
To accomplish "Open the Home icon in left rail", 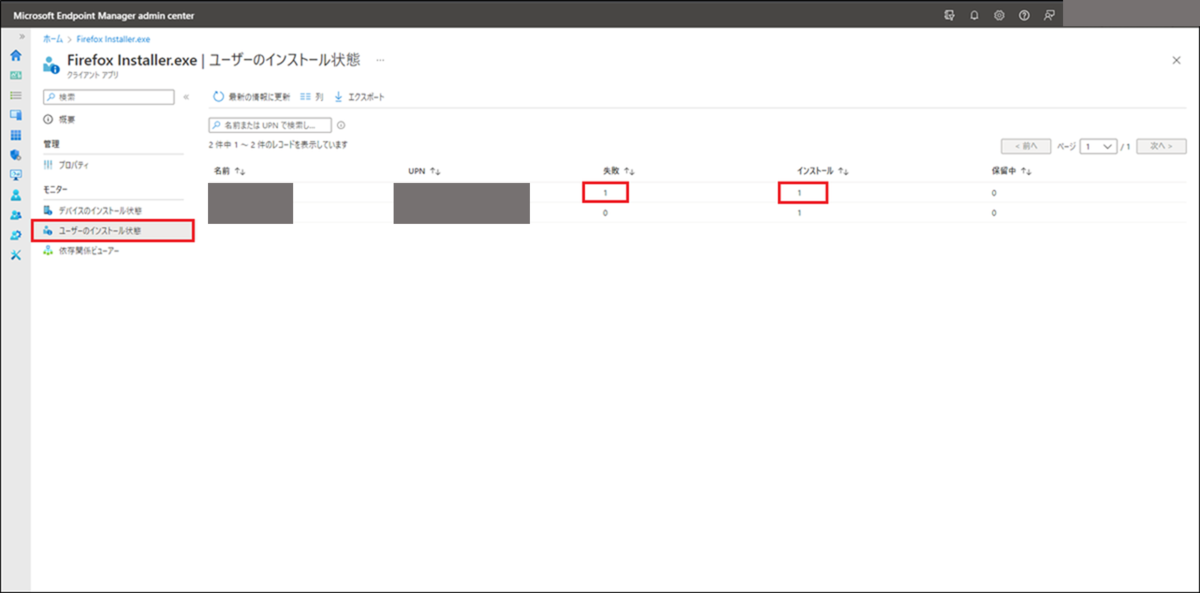I will pos(15,55).
